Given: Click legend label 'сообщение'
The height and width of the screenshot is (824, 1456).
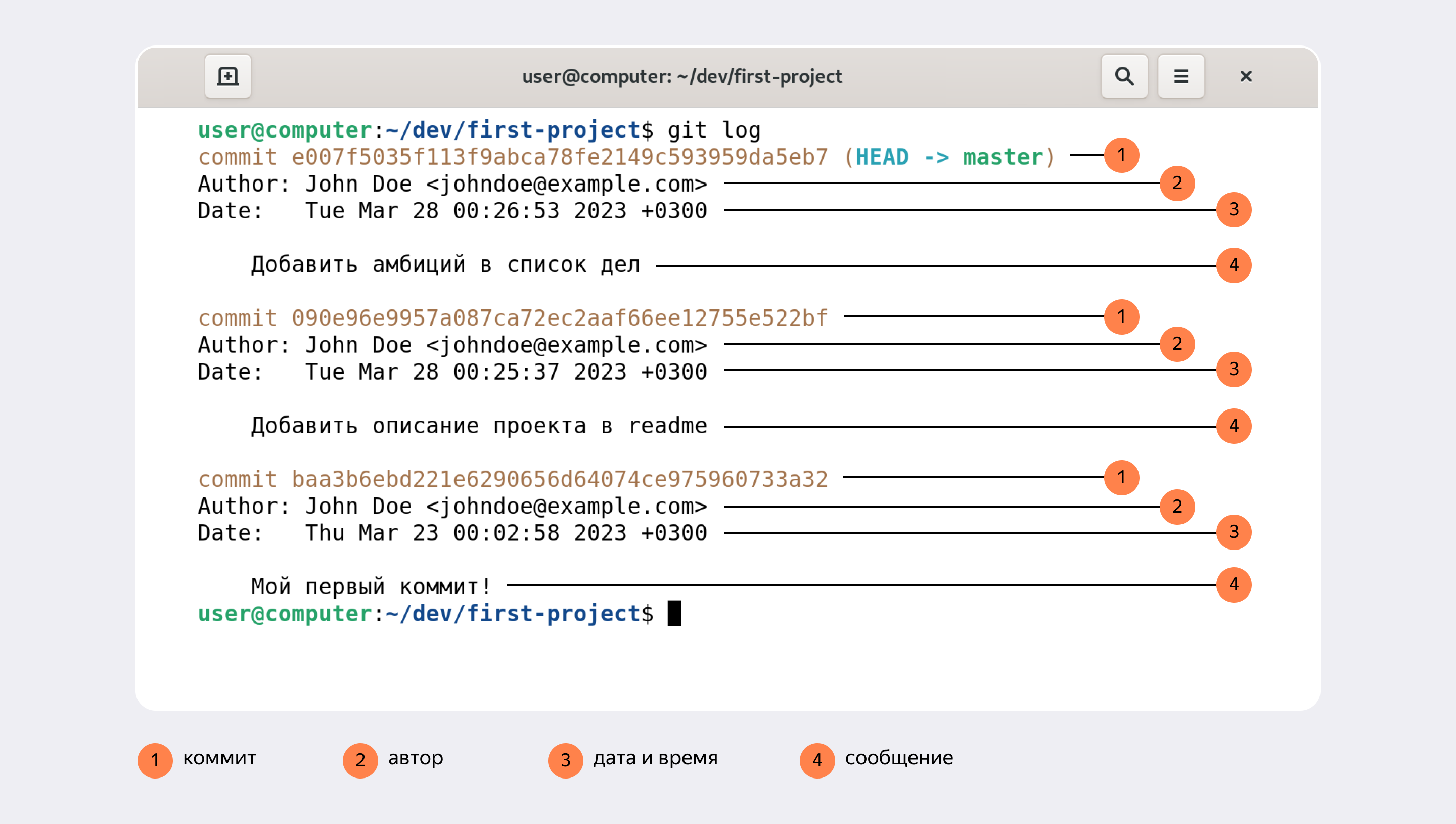Looking at the screenshot, I should point(898,758).
